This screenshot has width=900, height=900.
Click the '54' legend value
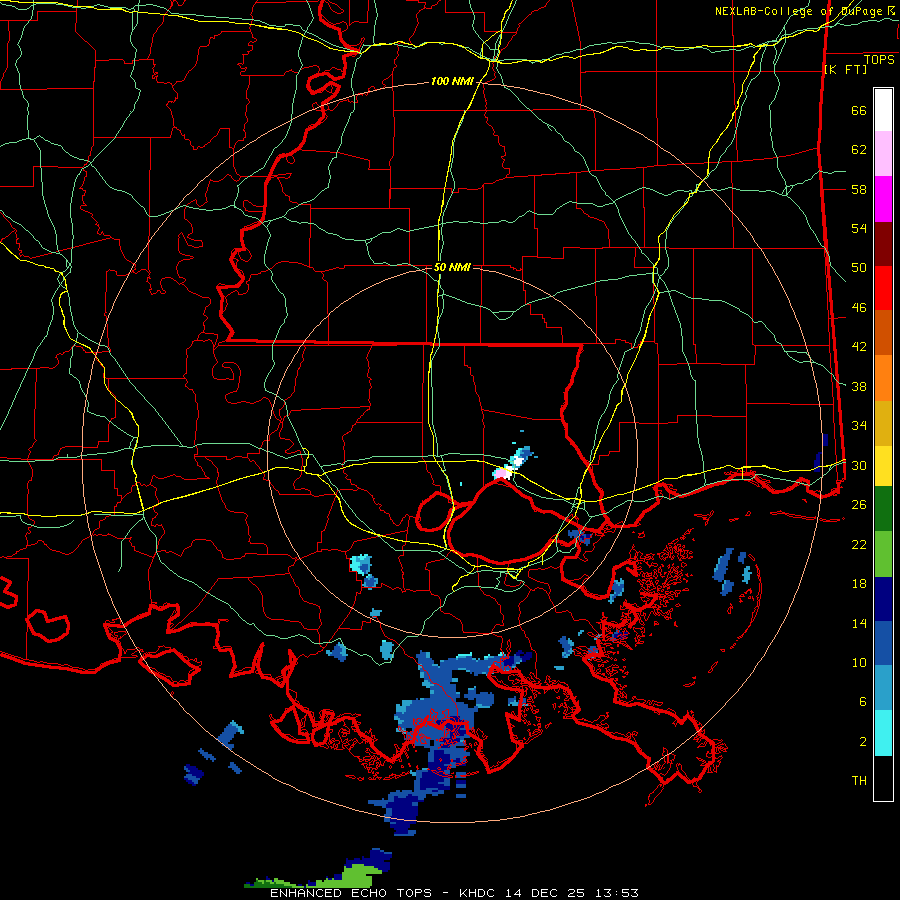[x=859, y=228]
